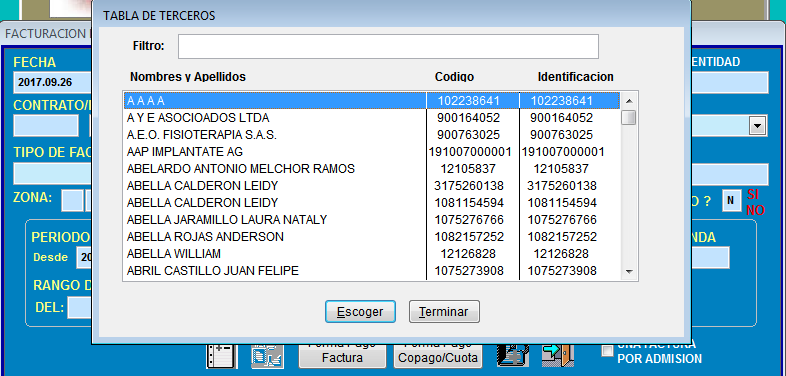Click into the Filtro text field
Viewport: 786px width, 376px height.
(388, 47)
